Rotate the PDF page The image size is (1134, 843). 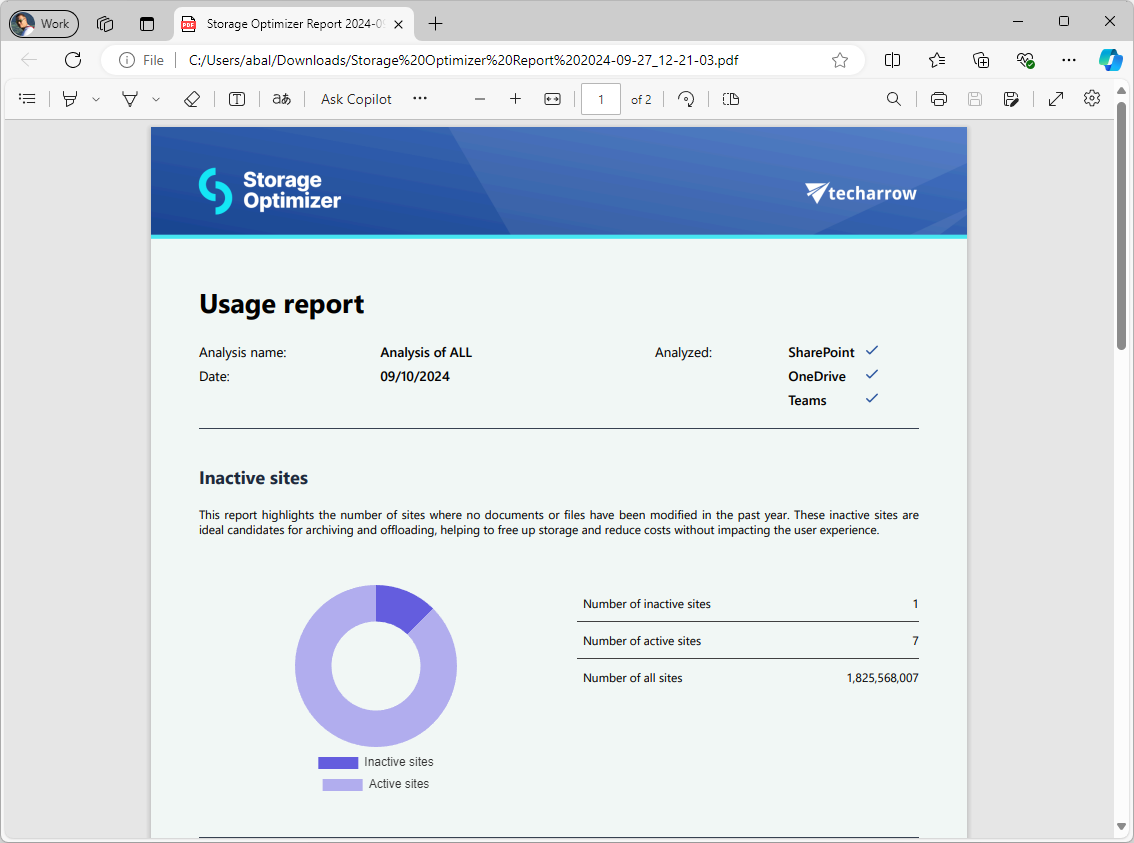pos(686,98)
